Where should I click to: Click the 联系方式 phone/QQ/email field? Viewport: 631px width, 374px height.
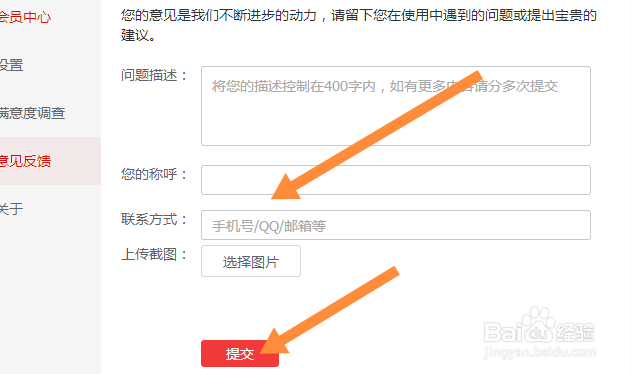(396, 225)
